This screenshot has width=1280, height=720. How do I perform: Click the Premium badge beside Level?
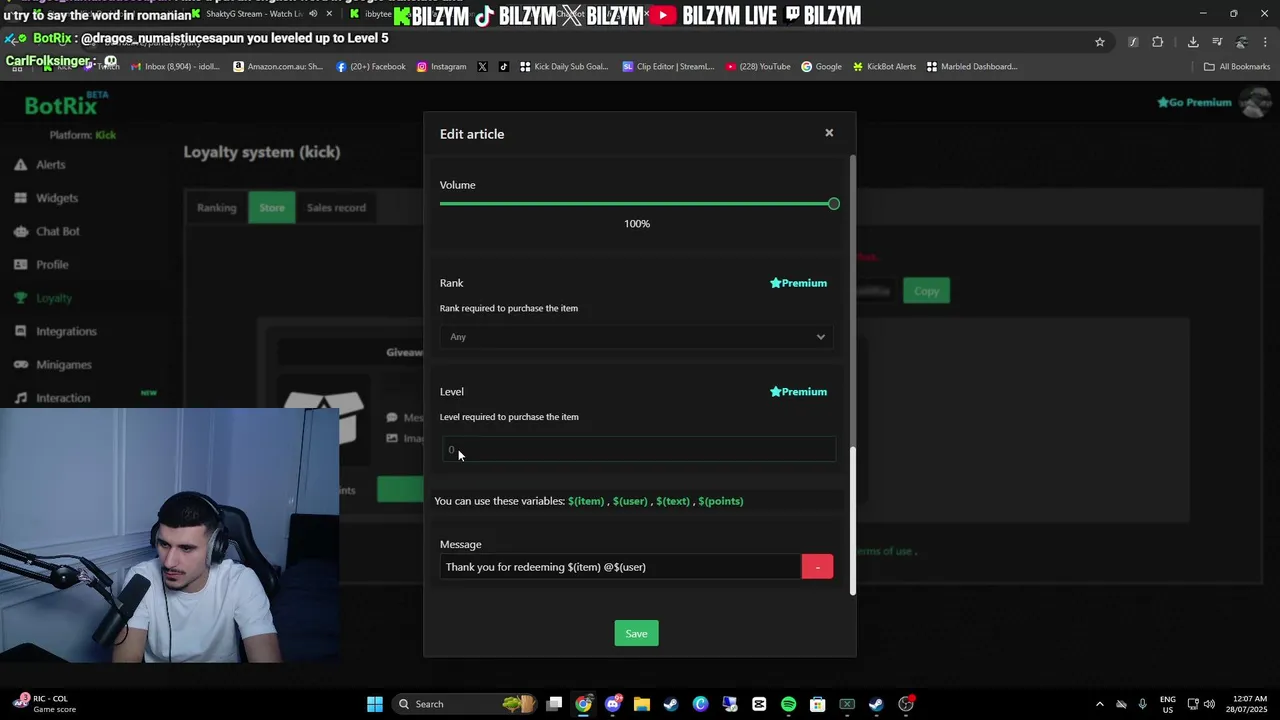tap(798, 392)
